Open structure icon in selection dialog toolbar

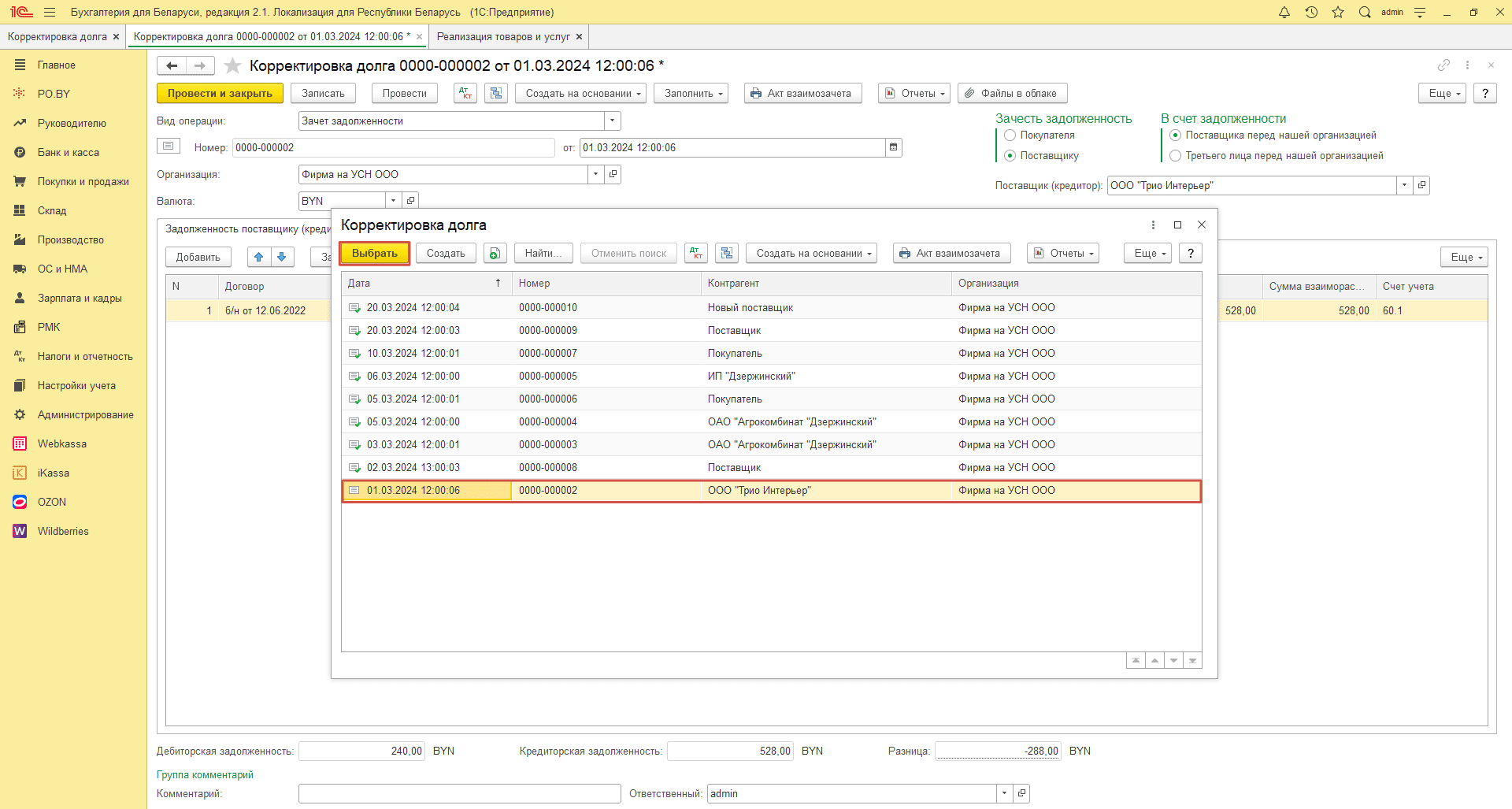coord(727,253)
